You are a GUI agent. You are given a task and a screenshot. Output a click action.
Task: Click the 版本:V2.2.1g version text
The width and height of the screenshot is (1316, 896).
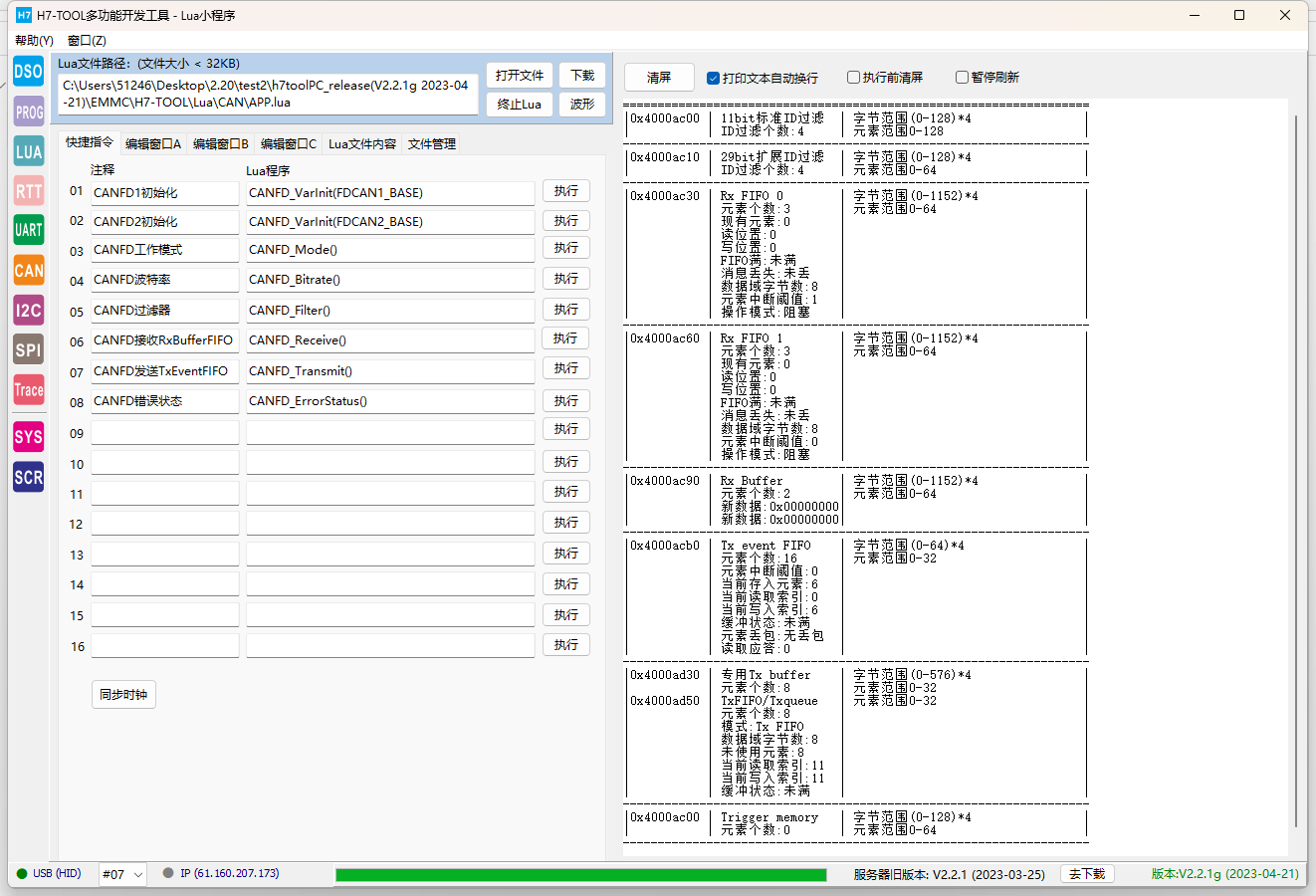click(1224, 874)
